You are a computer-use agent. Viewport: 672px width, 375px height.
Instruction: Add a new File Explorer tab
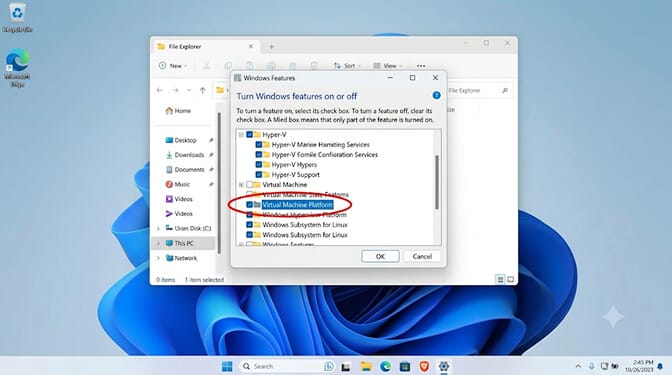click(271, 47)
